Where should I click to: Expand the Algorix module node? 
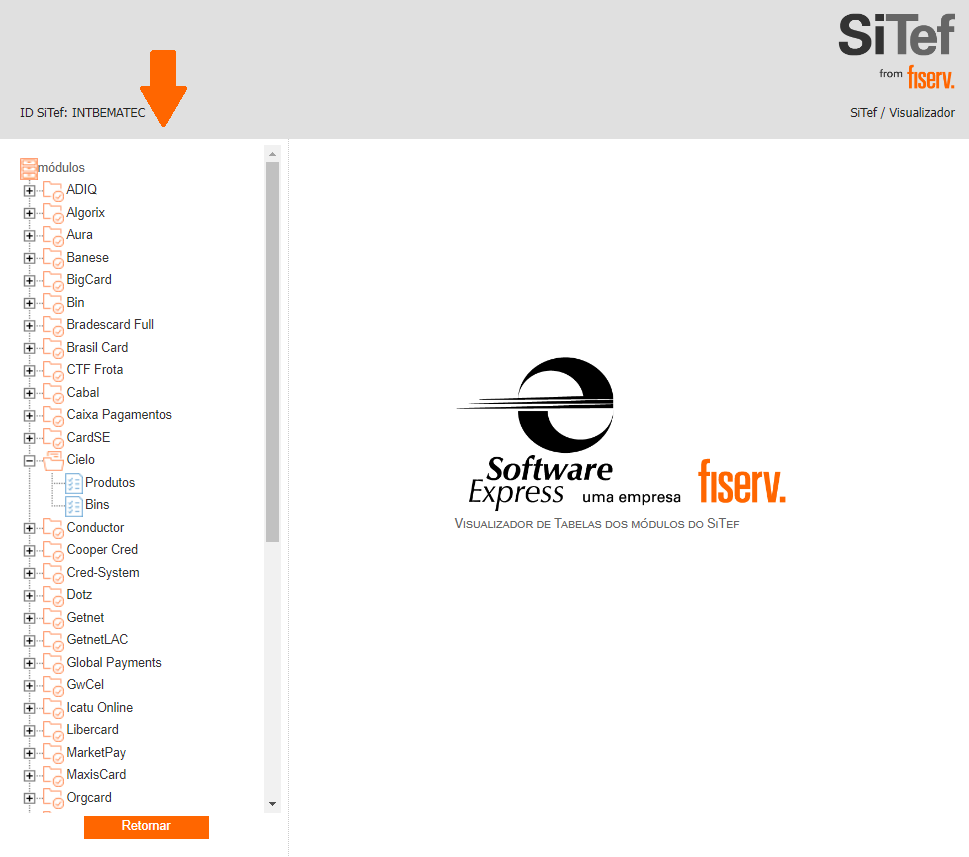(x=29, y=213)
